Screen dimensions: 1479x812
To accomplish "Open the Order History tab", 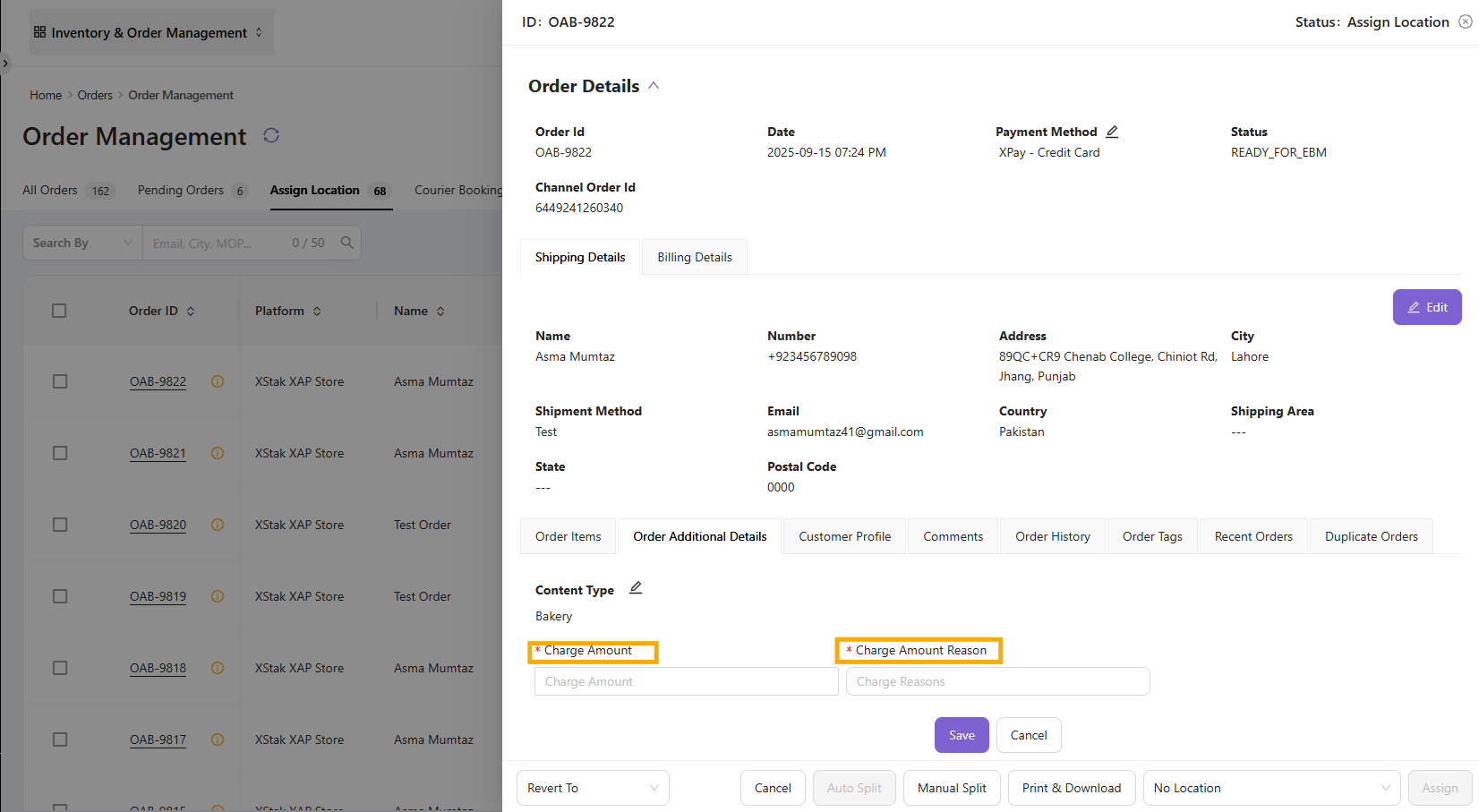I will pyautogui.click(x=1052, y=536).
